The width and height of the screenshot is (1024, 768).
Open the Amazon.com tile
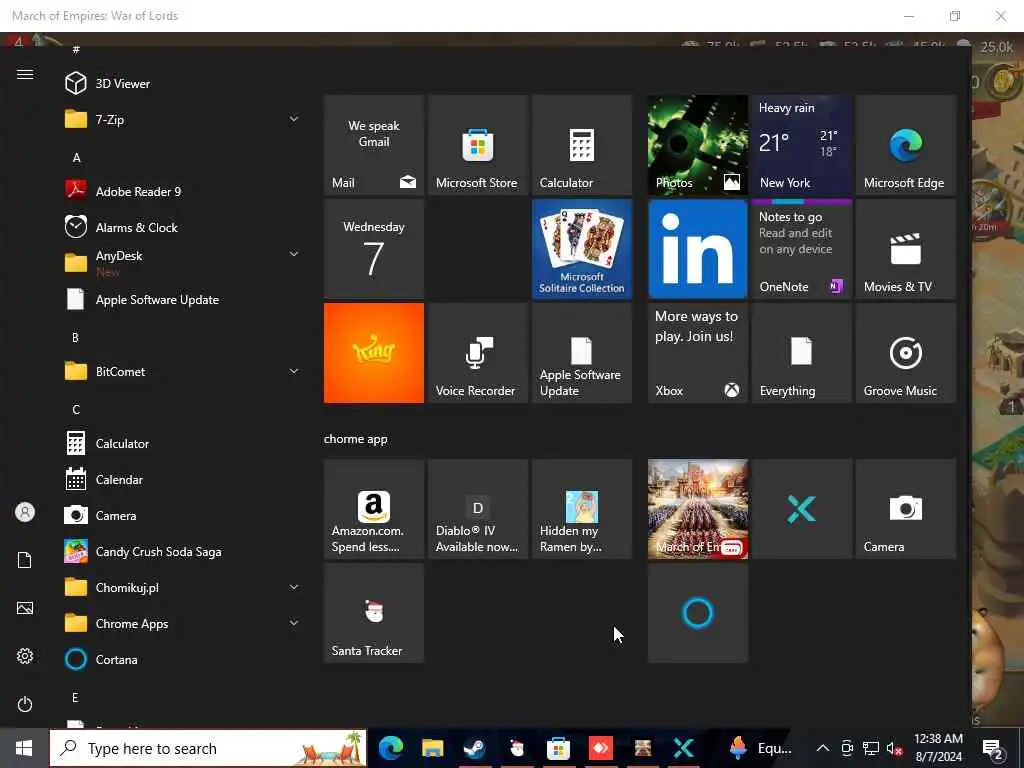click(x=374, y=509)
